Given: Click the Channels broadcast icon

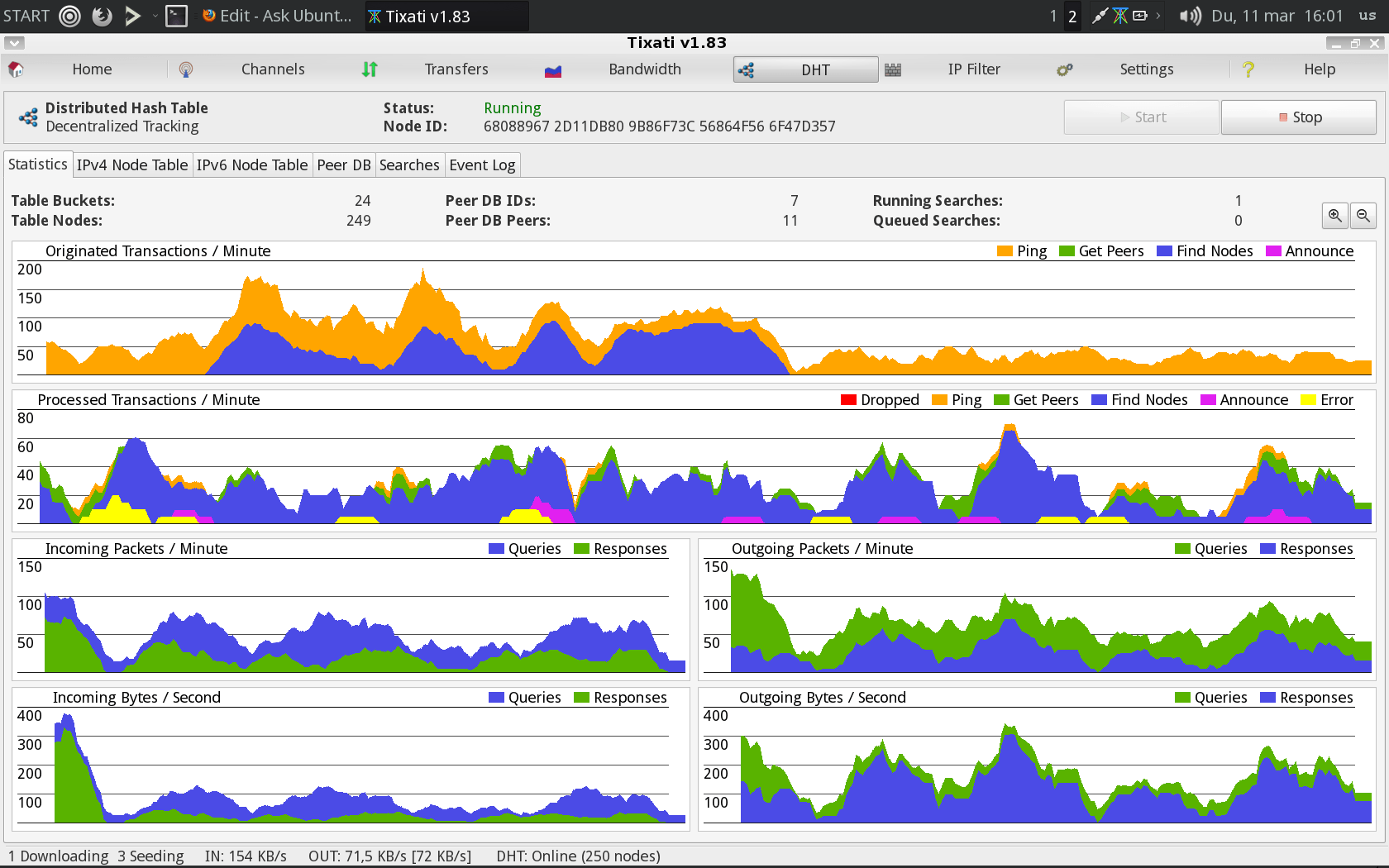Looking at the screenshot, I should (186, 69).
